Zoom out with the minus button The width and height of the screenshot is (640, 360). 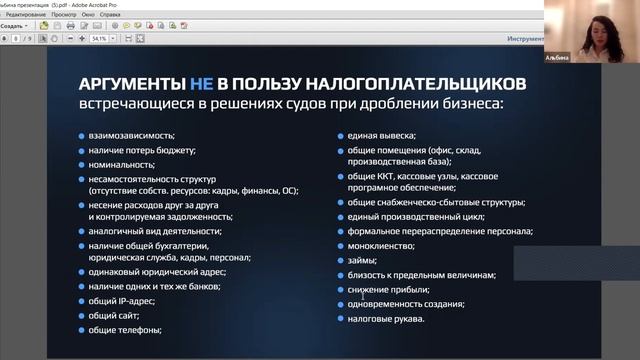coord(70,38)
